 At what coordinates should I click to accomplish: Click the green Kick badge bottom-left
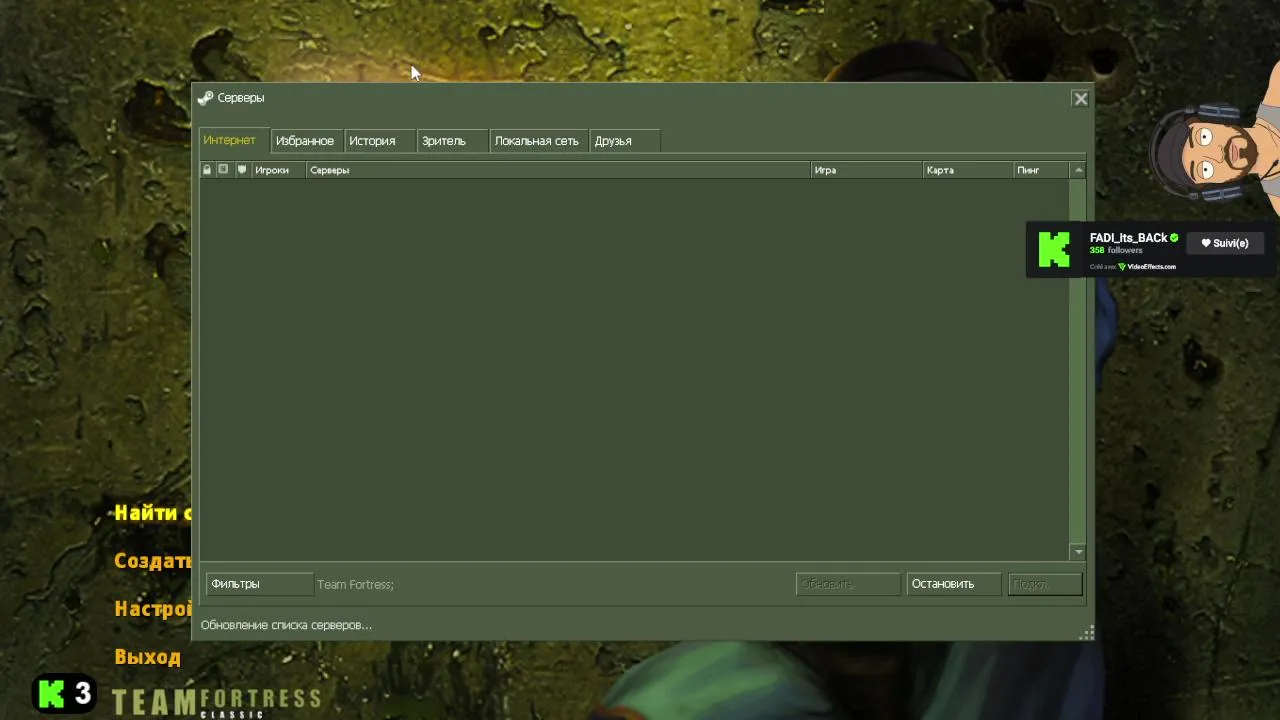66,693
